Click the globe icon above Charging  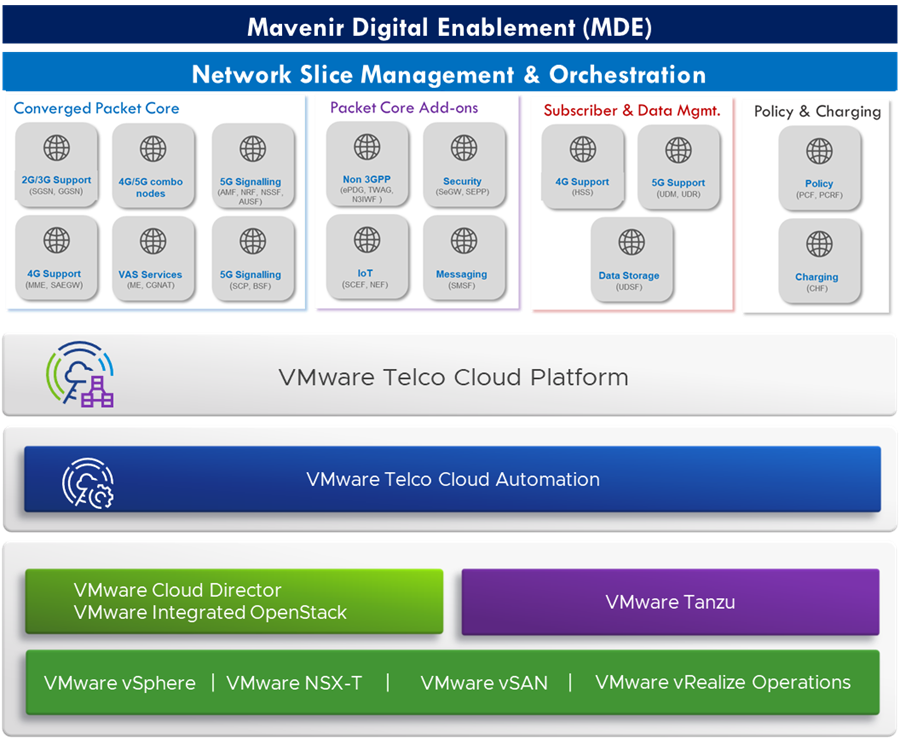pyautogui.click(x=819, y=244)
